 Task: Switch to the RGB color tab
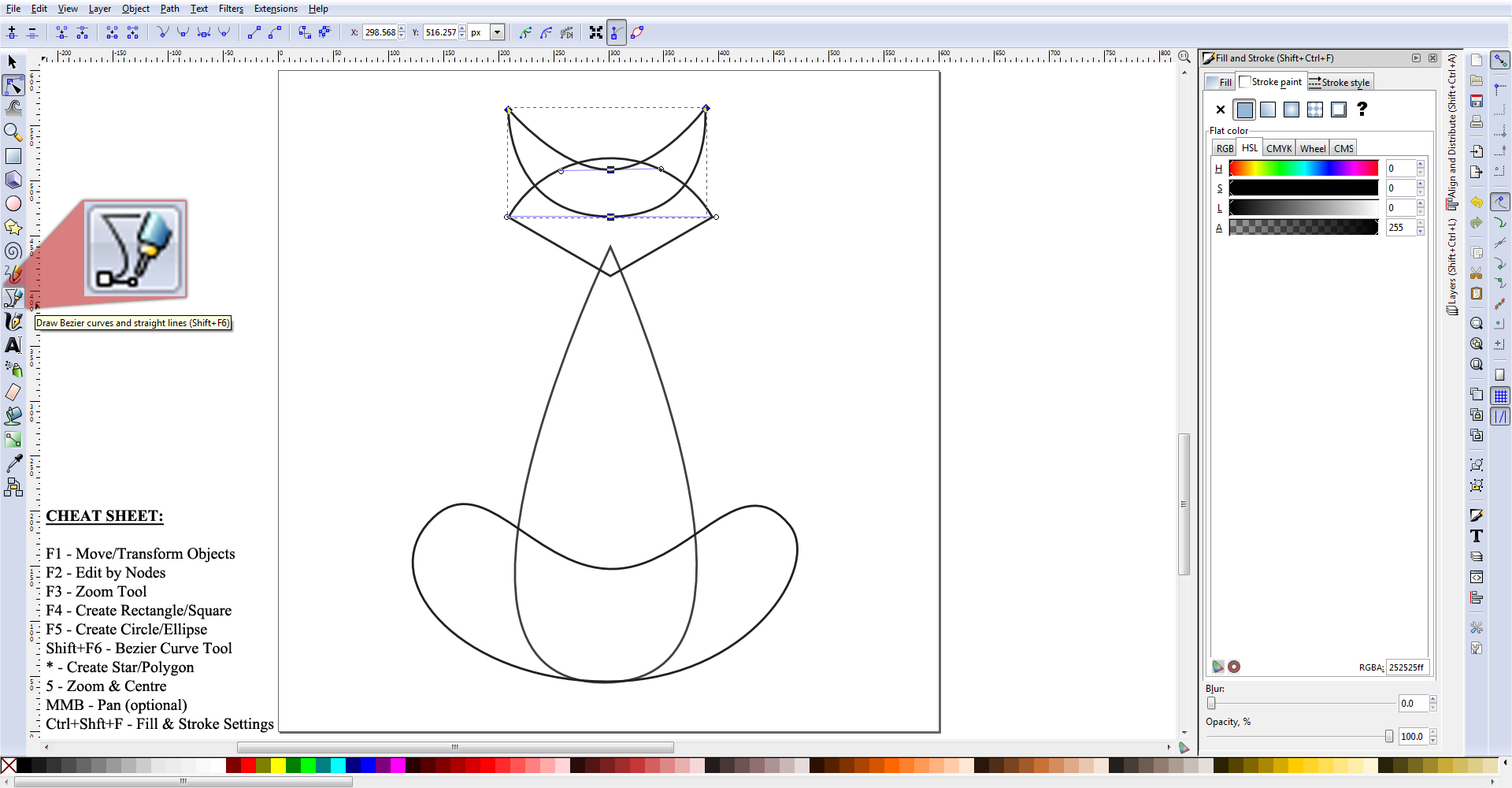coord(1225,148)
